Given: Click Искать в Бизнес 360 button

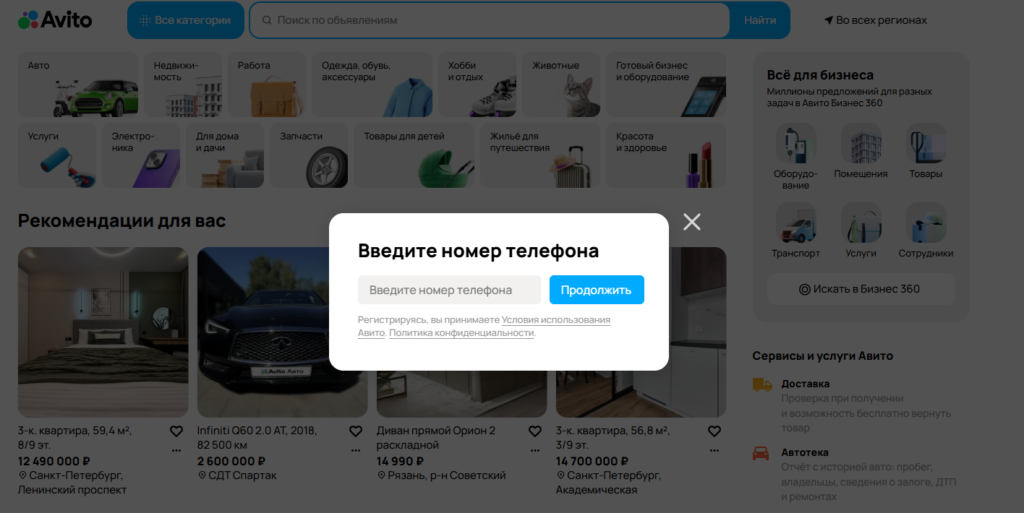Looking at the screenshot, I should pos(861,289).
